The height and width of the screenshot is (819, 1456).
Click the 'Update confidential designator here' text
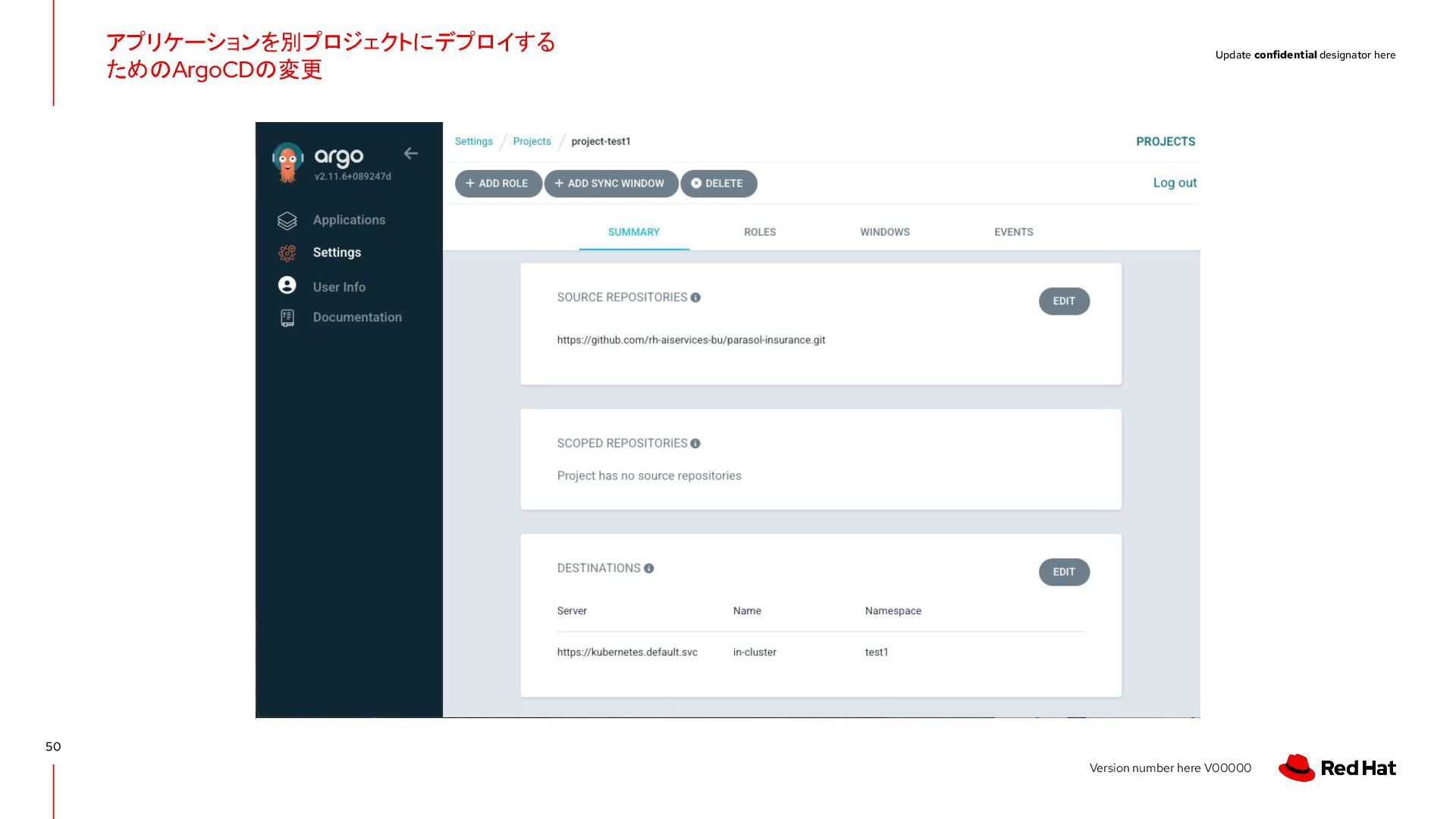(1305, 55)
